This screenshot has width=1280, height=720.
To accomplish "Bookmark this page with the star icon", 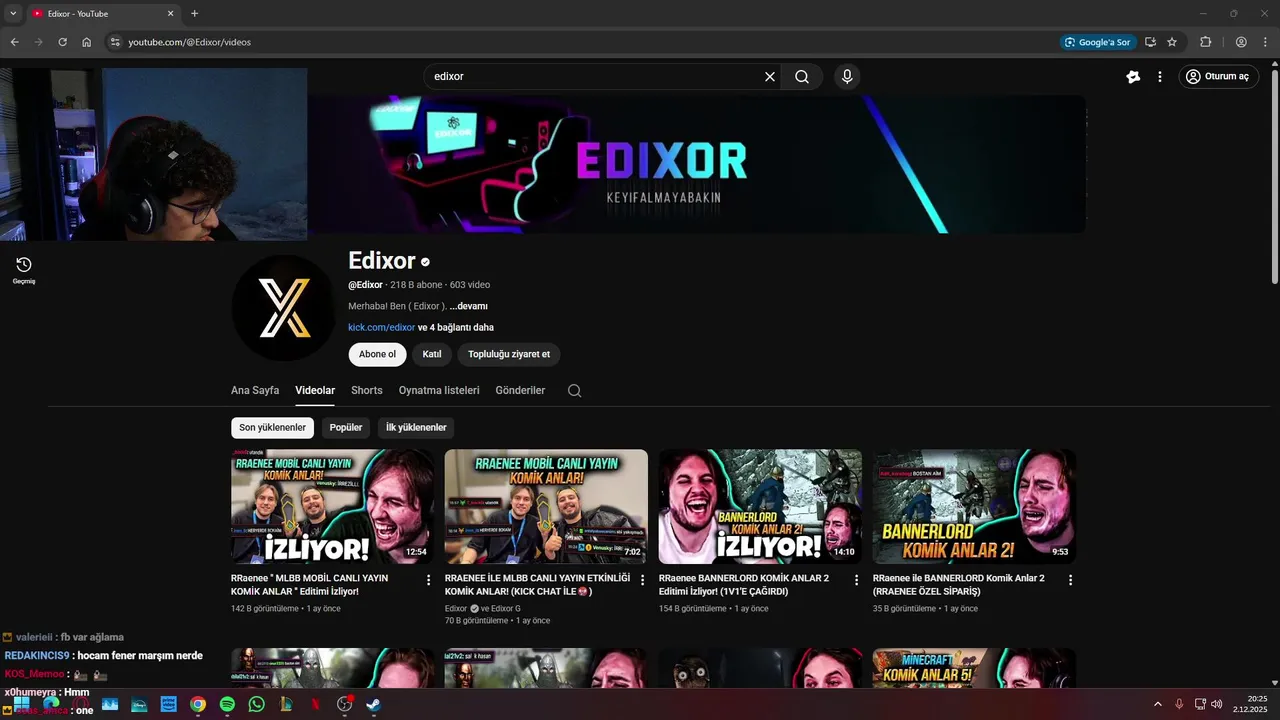I will 1172,42.
